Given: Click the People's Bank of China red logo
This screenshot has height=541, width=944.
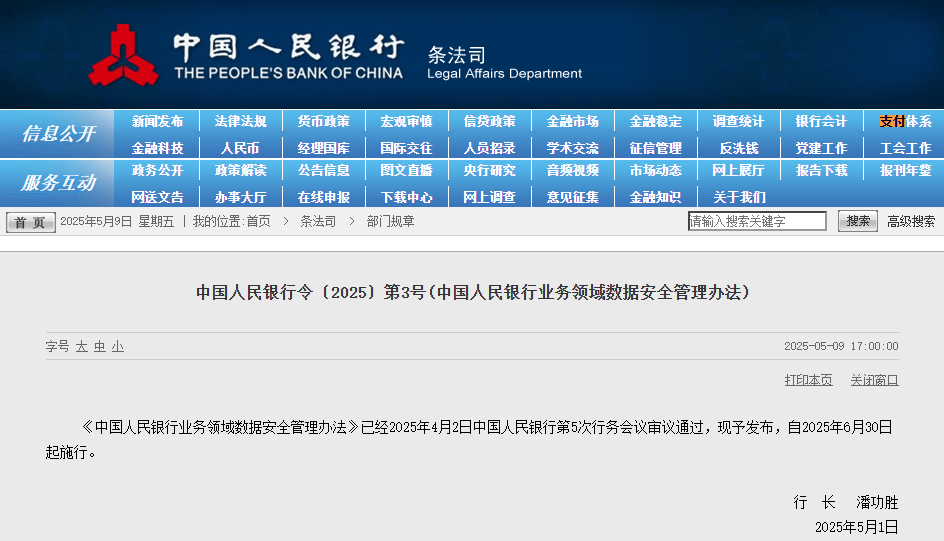Looking at the screenshot, I should pos(123,55).
